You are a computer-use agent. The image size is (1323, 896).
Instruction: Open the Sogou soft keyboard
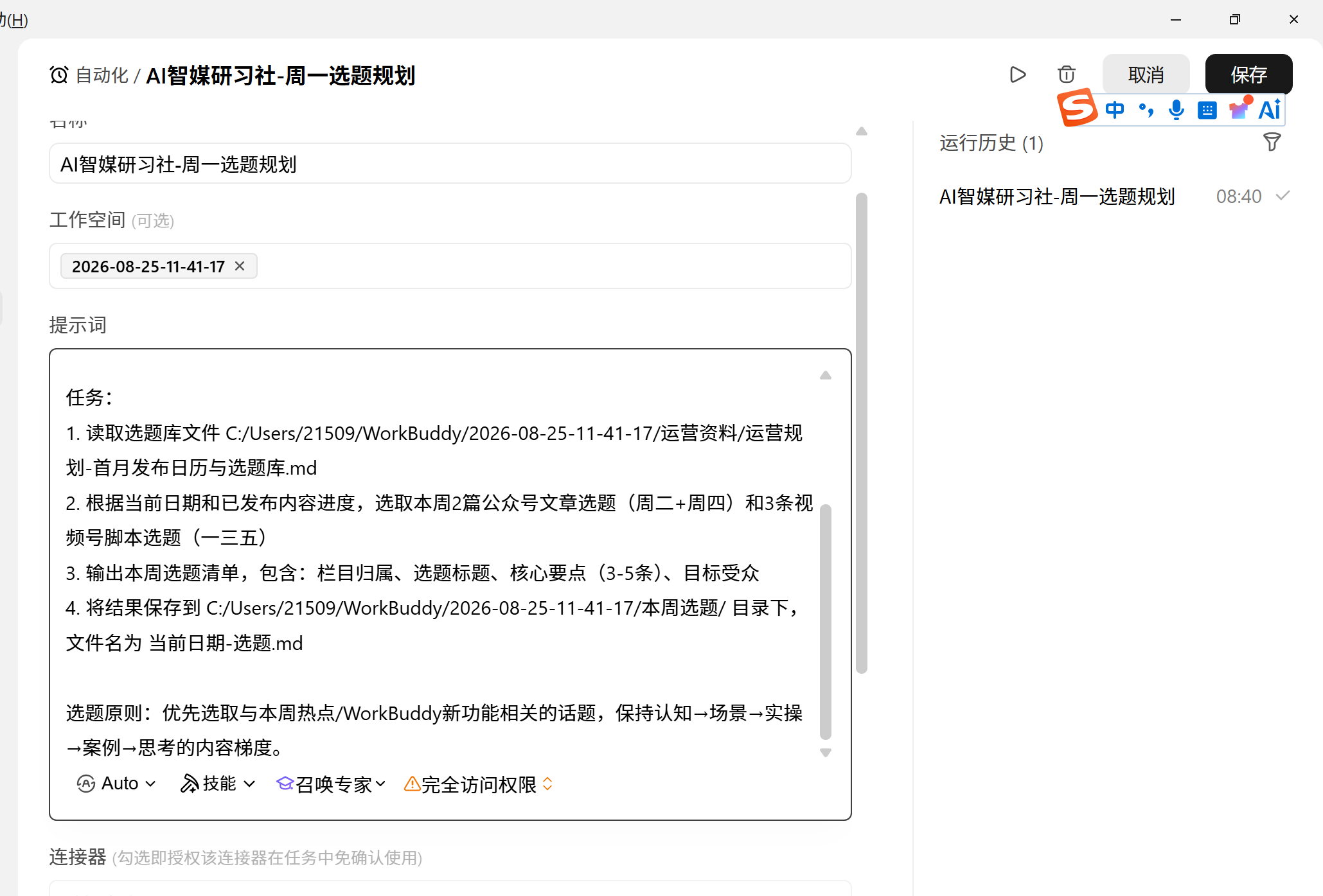(x=1207, y=110)
